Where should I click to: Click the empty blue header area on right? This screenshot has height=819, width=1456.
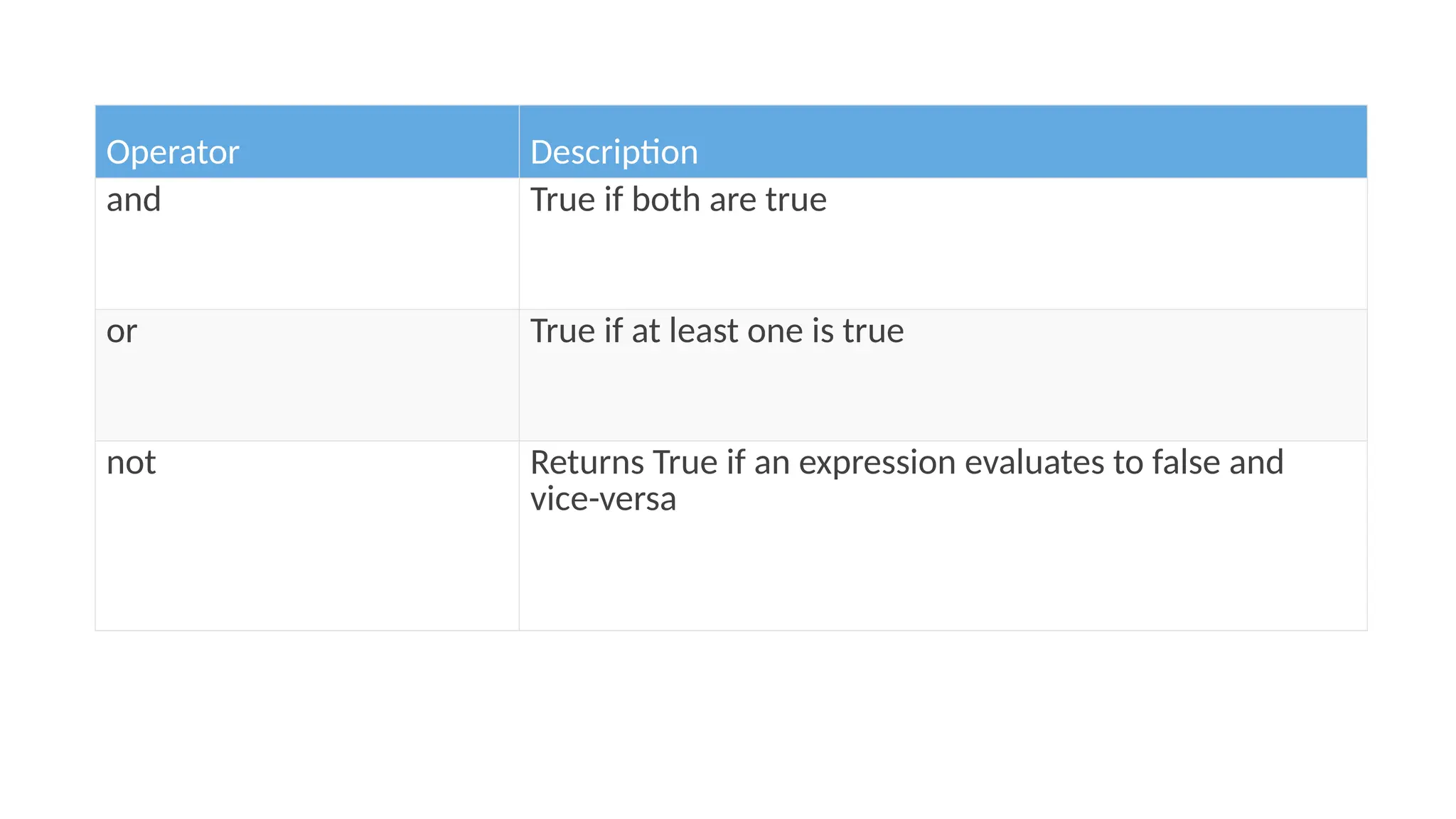[1066, 142]
